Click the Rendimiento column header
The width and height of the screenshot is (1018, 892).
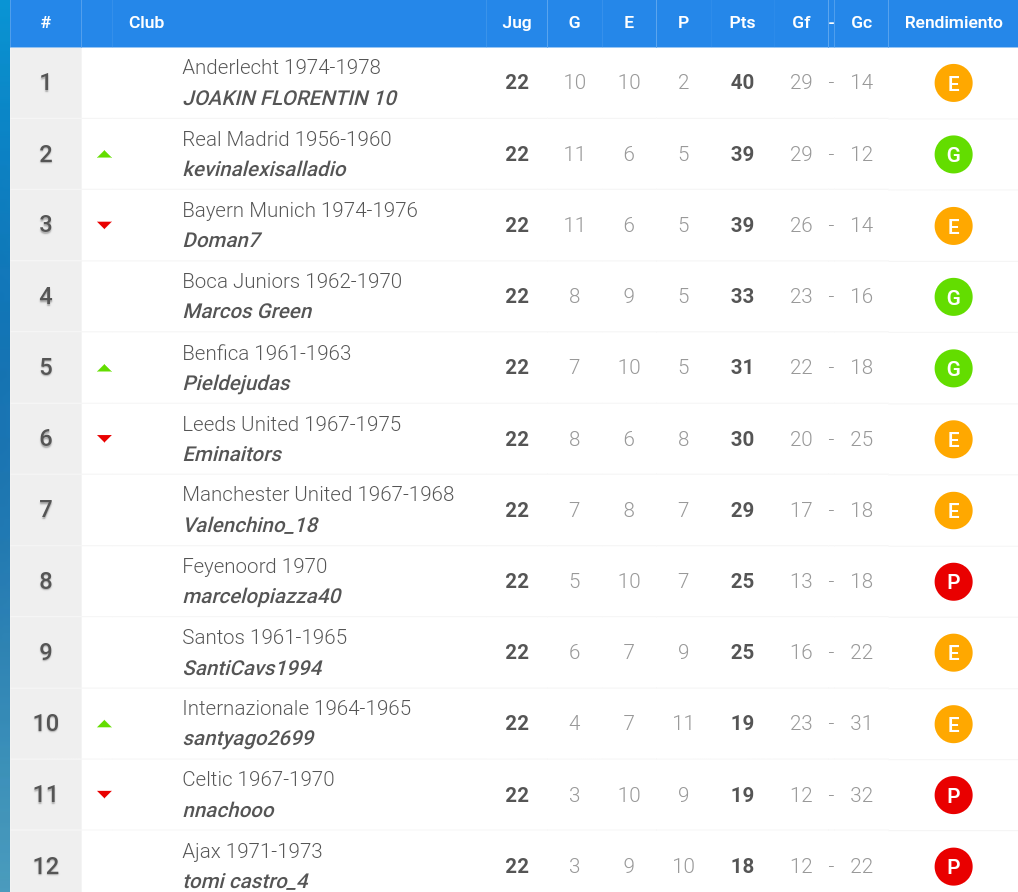pyautogui.click(x=953, y=23)
